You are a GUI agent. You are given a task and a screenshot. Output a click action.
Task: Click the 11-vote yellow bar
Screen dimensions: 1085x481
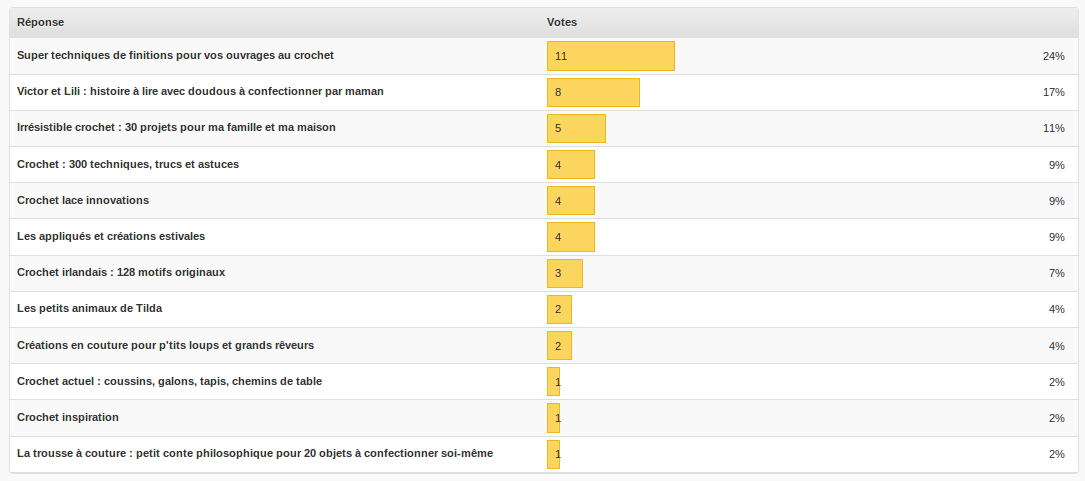pos(610,56)
